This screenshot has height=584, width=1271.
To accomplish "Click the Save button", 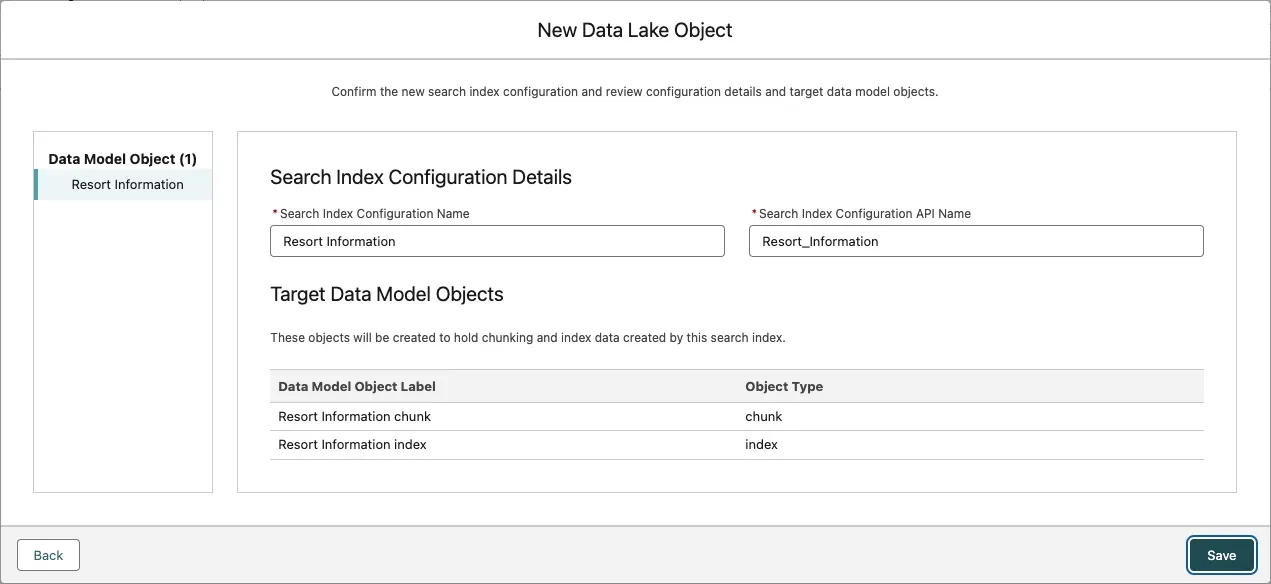I will [x=1221, y=555].
